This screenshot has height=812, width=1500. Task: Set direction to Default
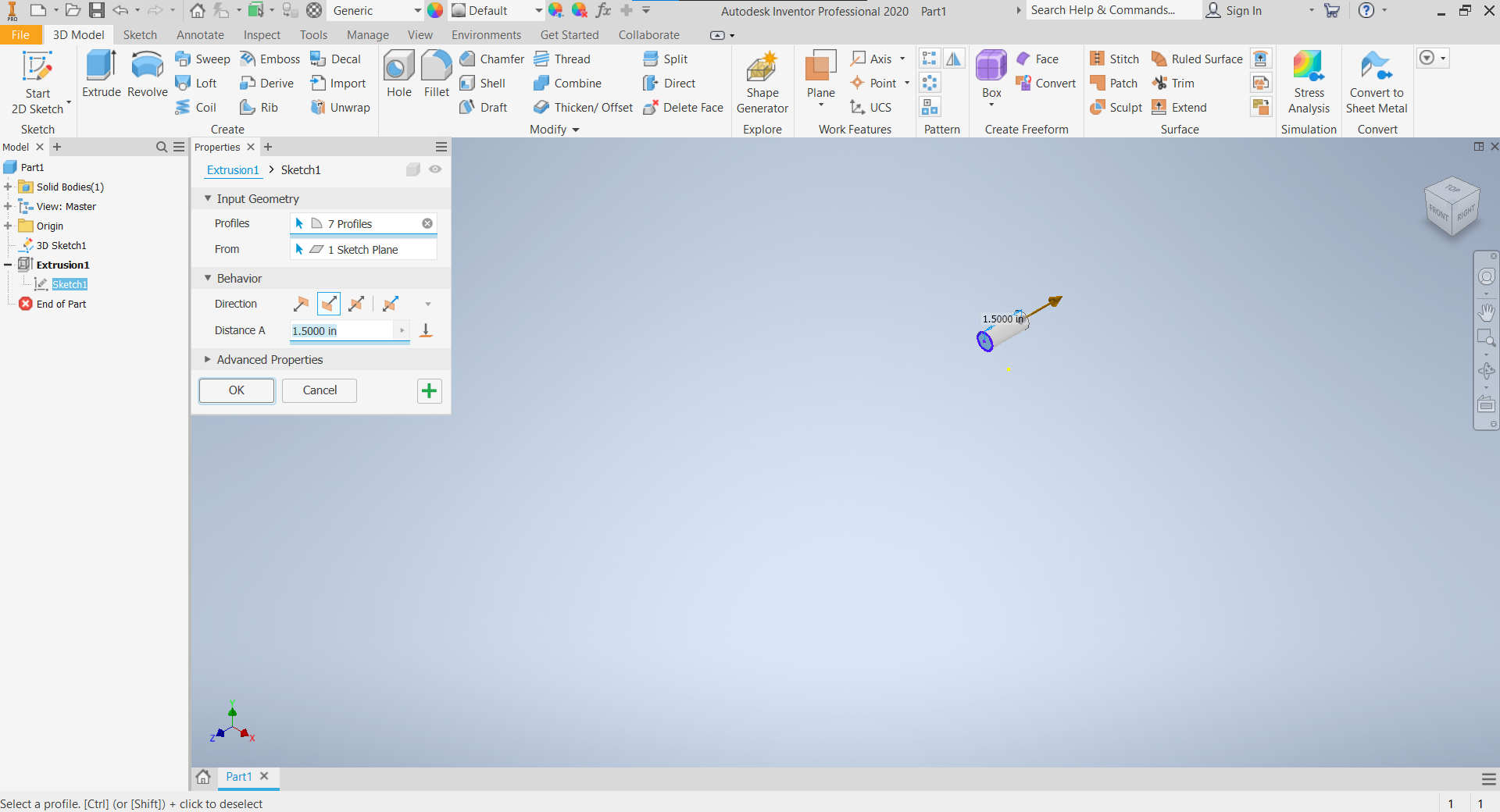(301, 304)
